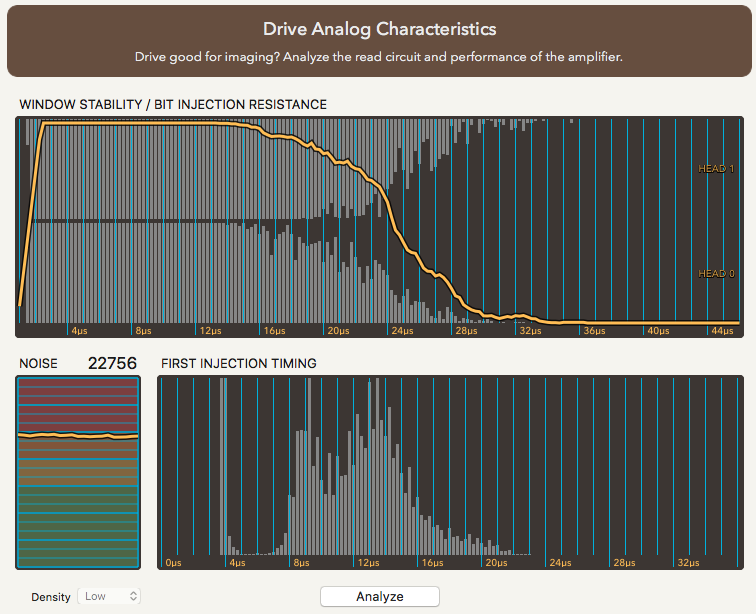Select the 24µs marker in window stability chart
The width and height of the screenshot is (756, 614).
pos(402,330)
